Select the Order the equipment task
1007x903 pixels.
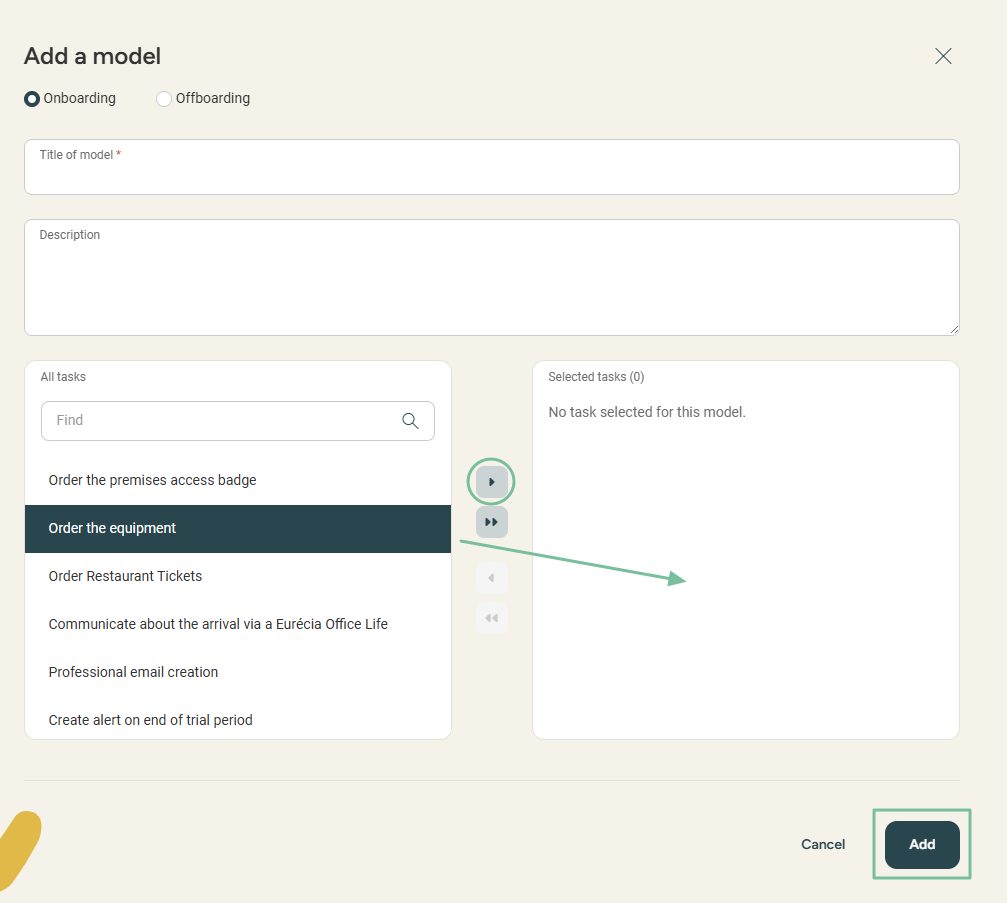coord(112,528)
